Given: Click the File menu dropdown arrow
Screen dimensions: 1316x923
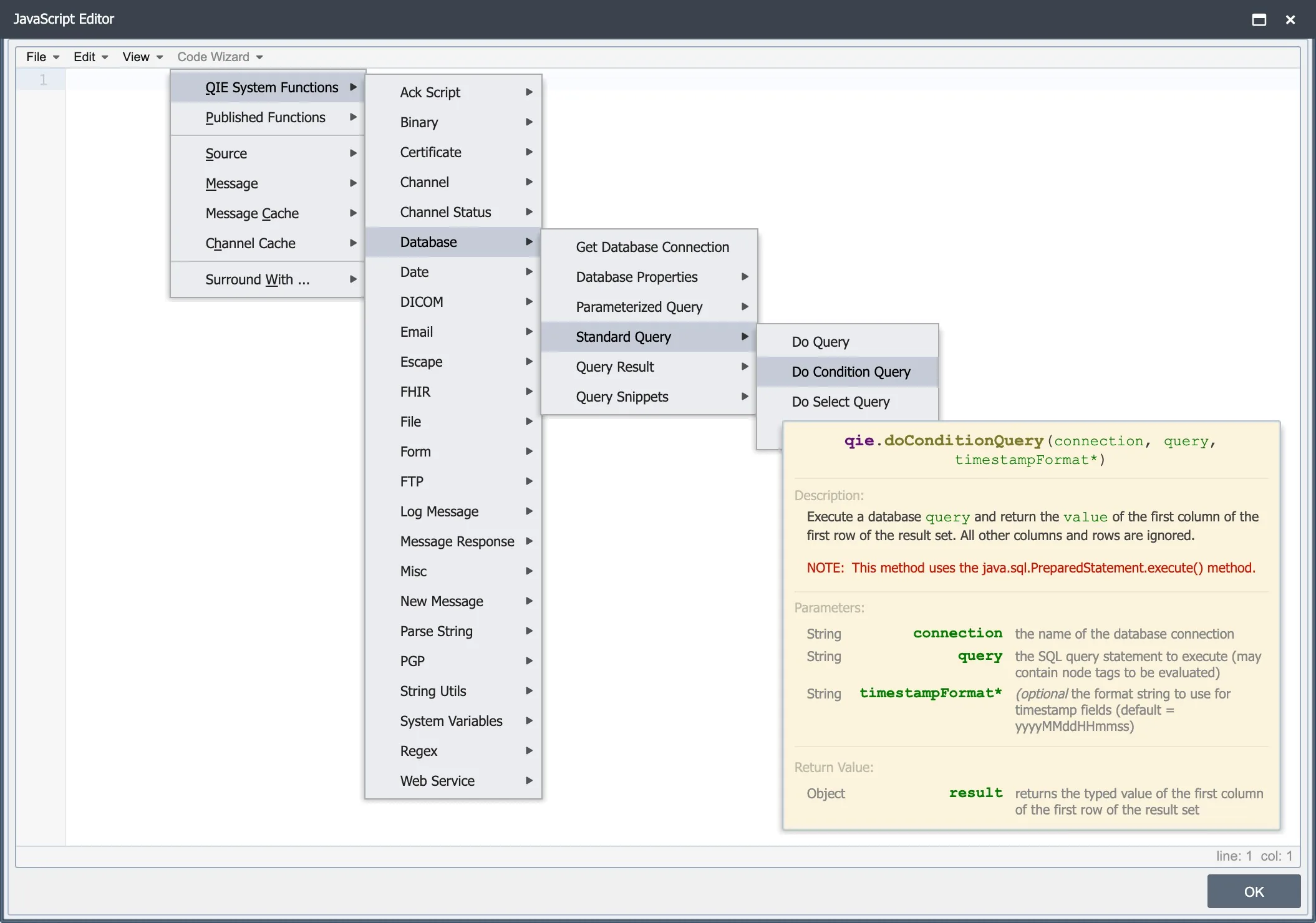Looking at the screenshot, I should tap(56, 57).
